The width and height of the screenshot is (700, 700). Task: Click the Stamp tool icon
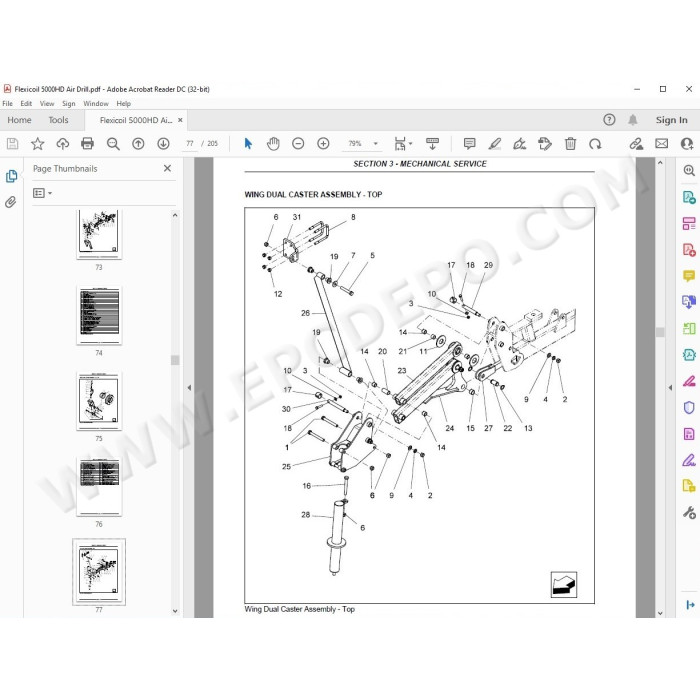545,144
